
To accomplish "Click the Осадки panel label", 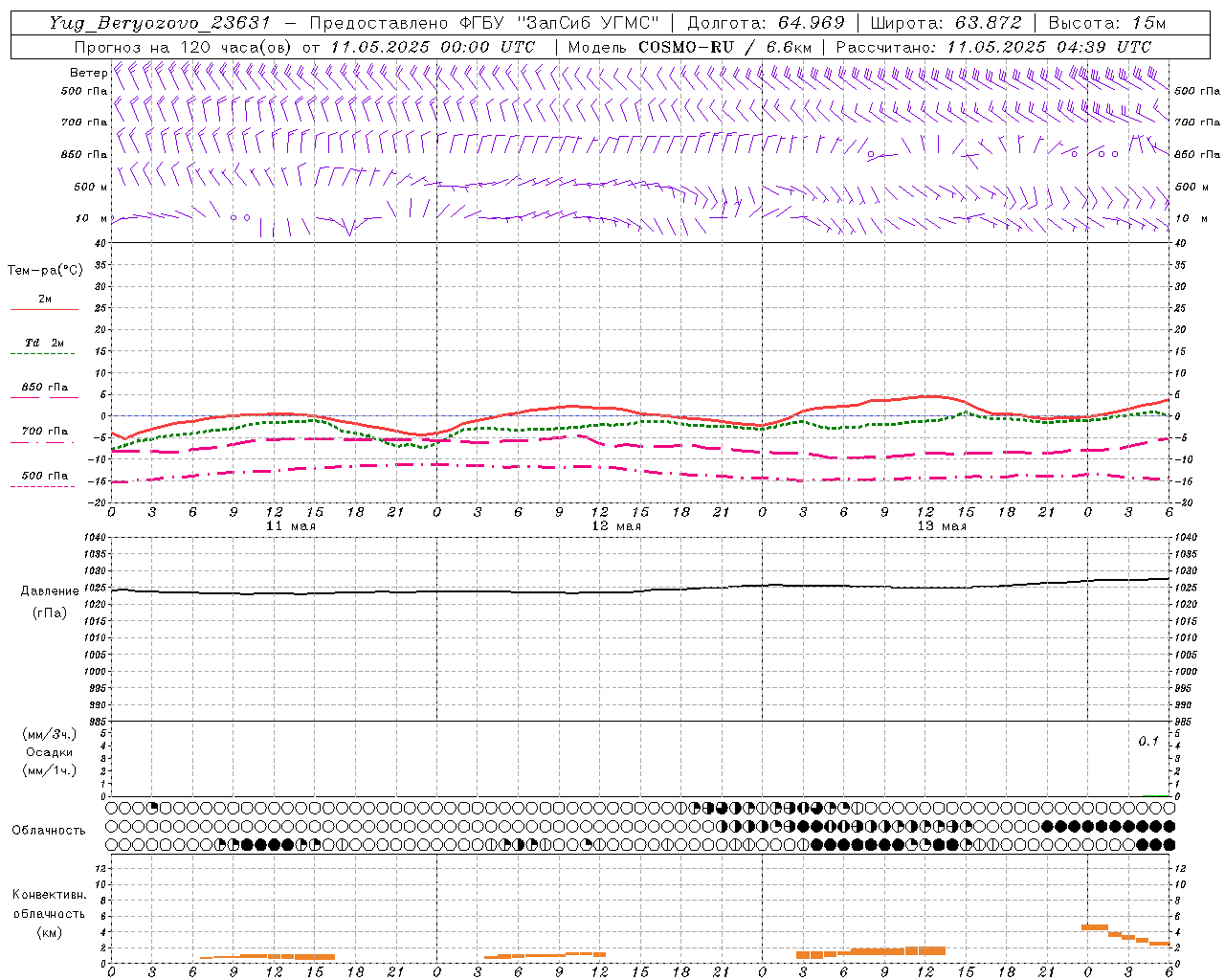I will [x=50, y=752].
